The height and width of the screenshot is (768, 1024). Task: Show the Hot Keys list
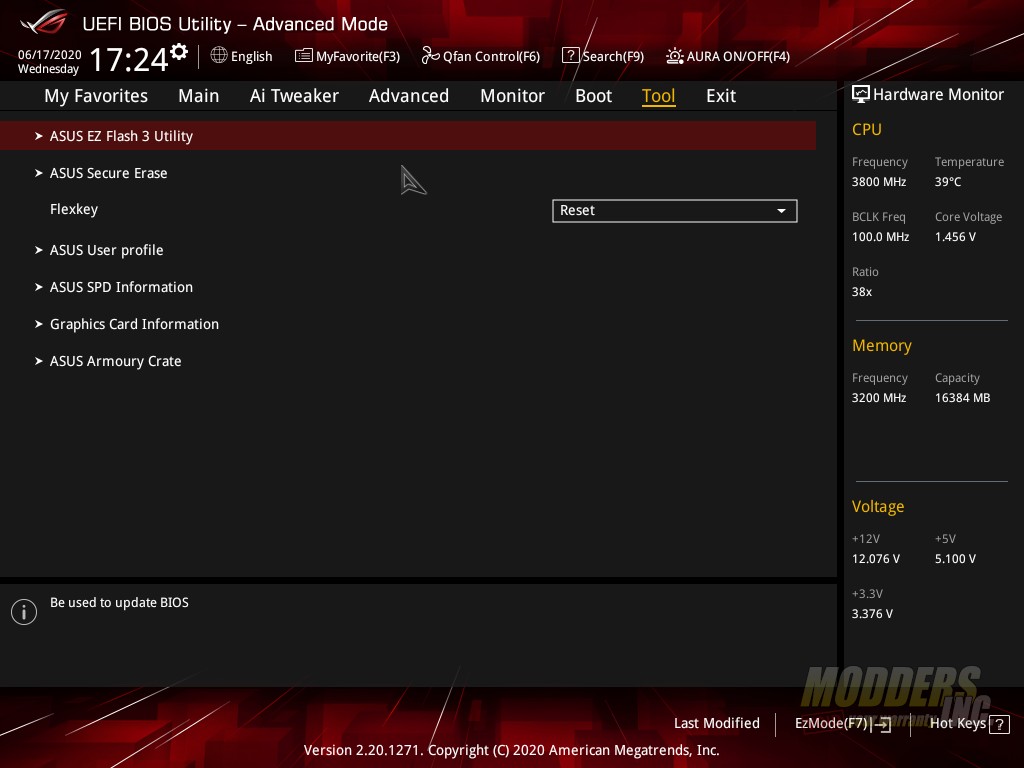click(957, 724)
